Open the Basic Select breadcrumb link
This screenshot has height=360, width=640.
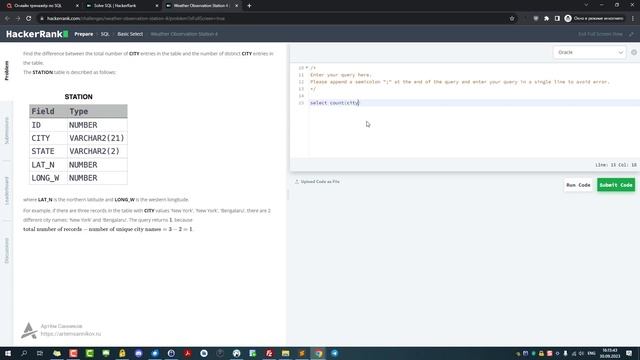click(x=130, y=34)
